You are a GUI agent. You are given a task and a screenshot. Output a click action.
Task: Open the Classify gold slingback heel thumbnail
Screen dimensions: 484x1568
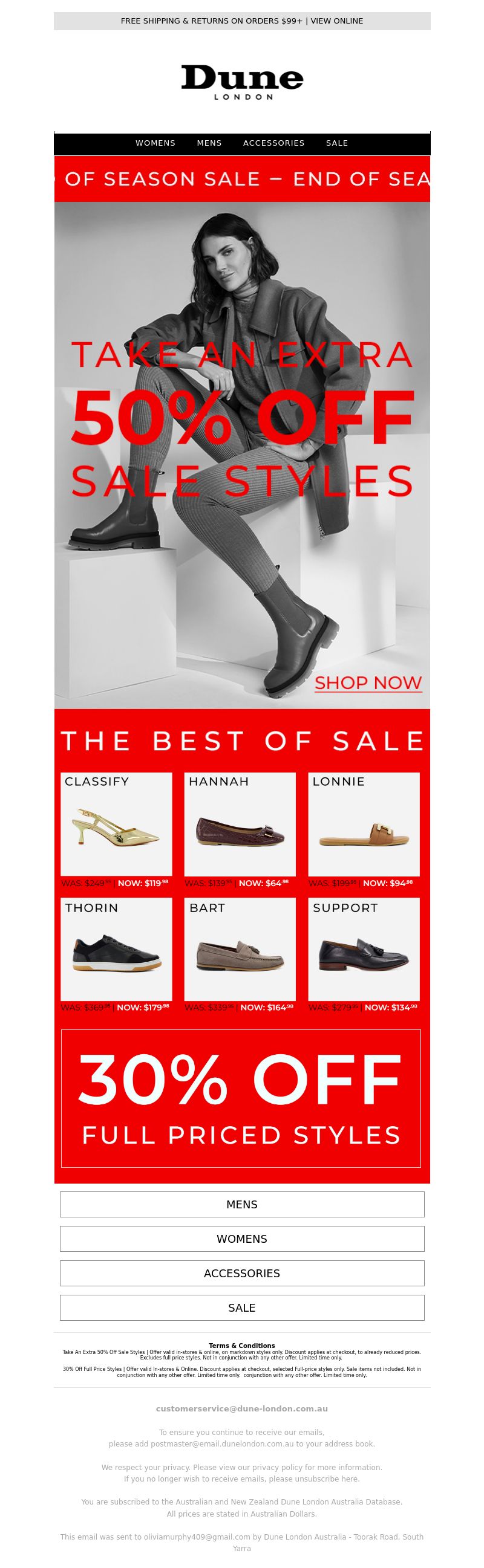[116, 824]
